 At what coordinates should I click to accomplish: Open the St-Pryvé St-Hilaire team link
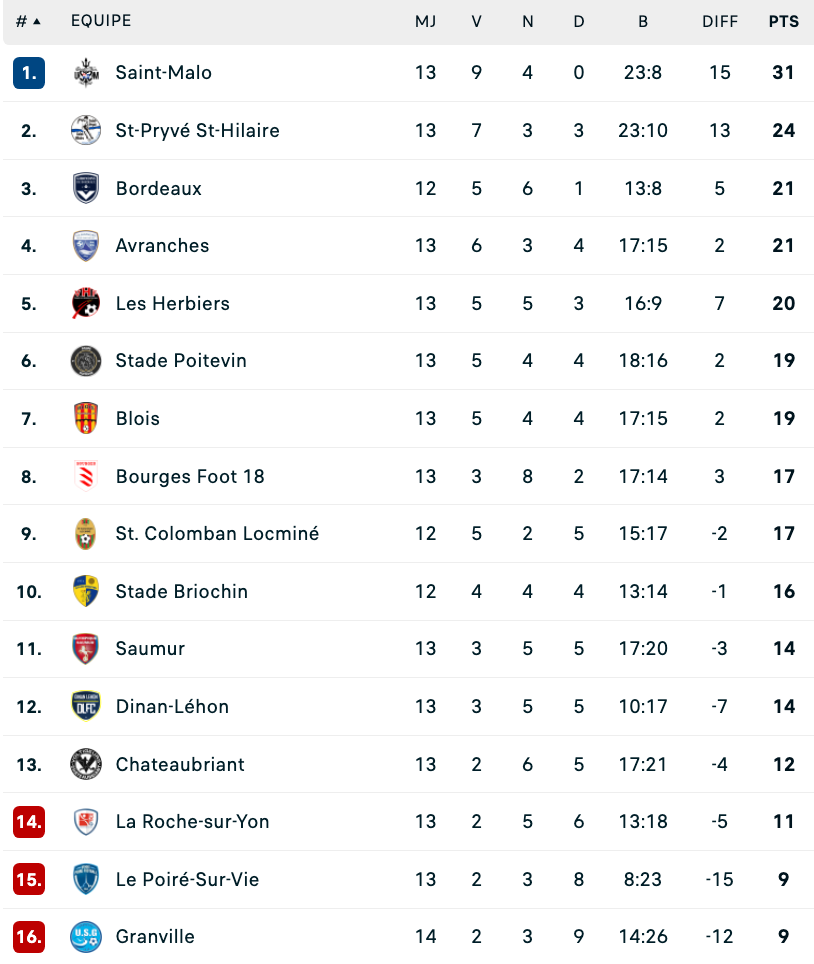(197, 130)
